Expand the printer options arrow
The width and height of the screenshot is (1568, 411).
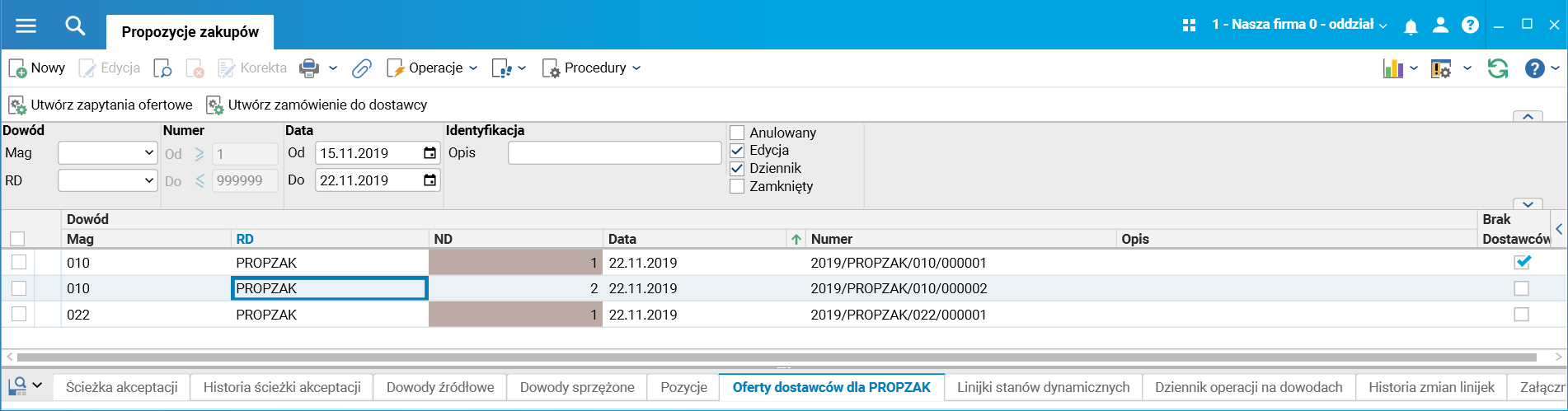pos(333,68)
